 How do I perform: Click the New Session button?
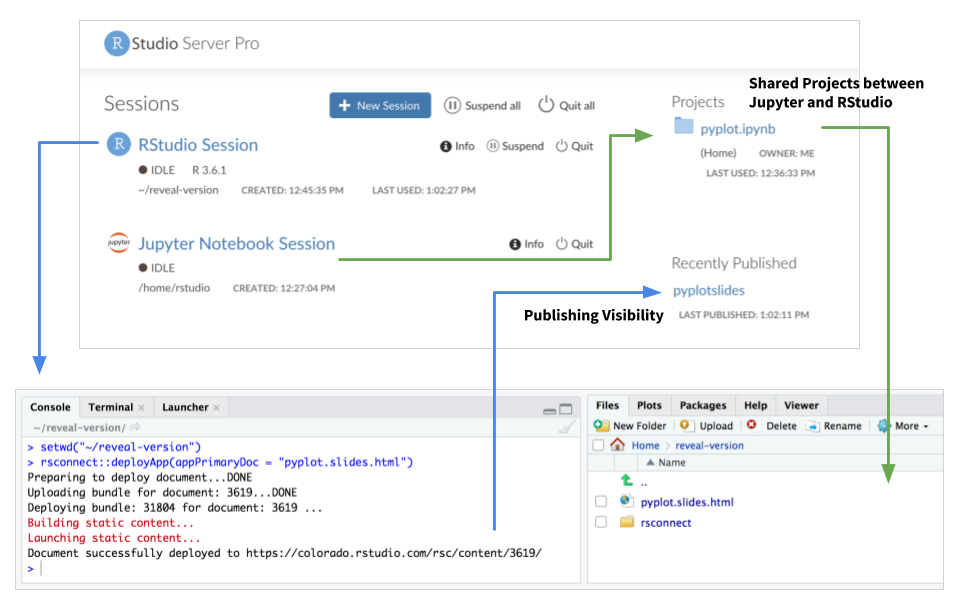(x=380, y=105)
